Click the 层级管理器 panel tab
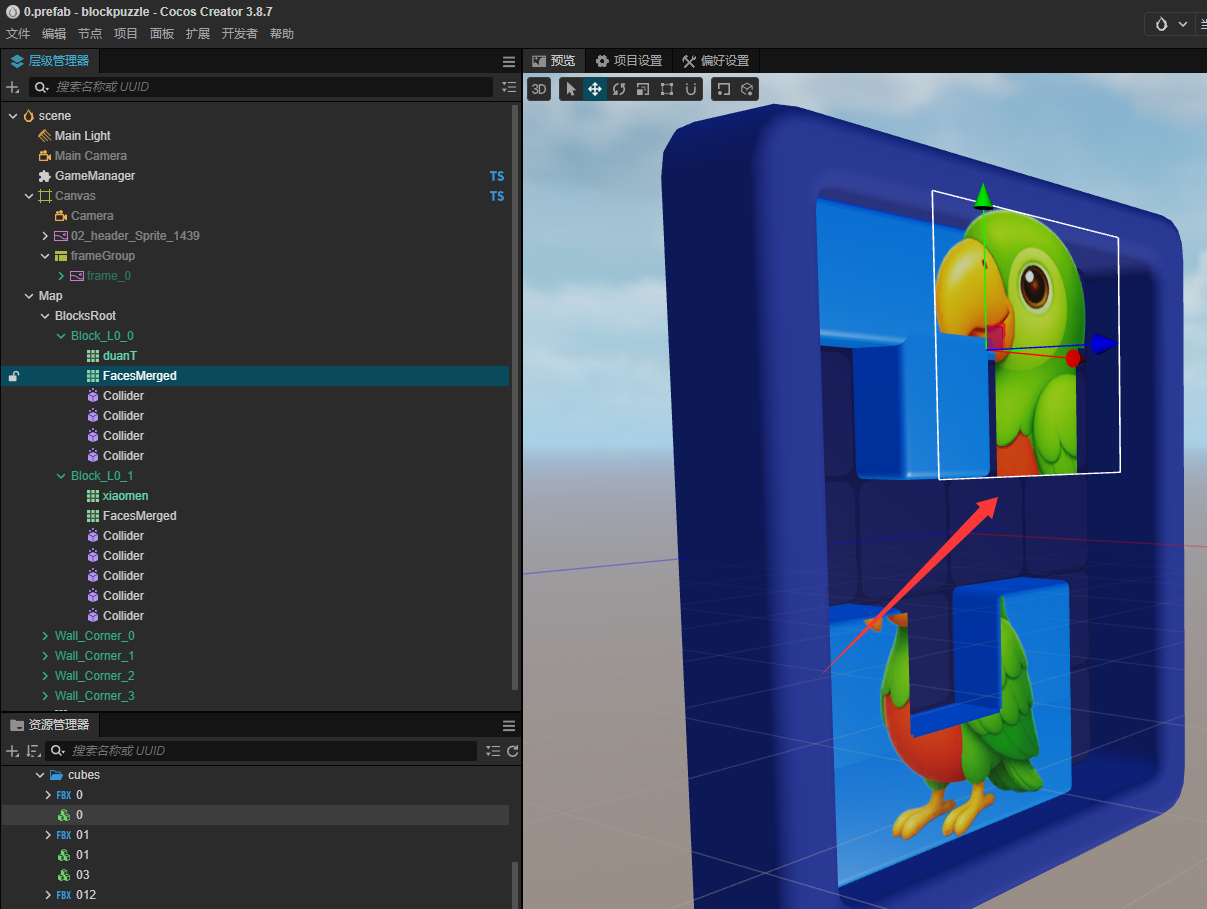 [50, 61]
